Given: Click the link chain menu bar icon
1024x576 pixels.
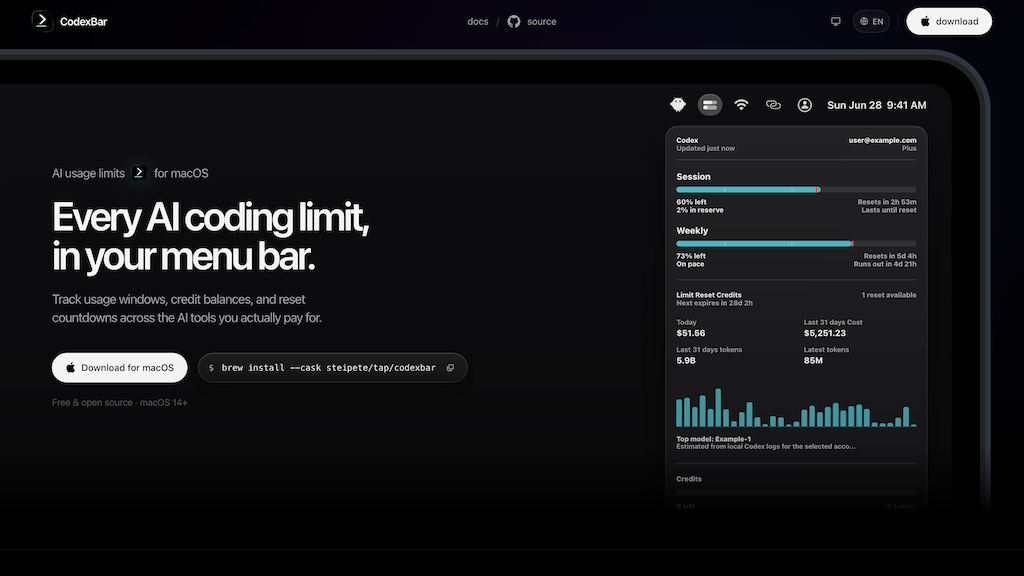Looking at the screenshot, I should tap(773, 104).
